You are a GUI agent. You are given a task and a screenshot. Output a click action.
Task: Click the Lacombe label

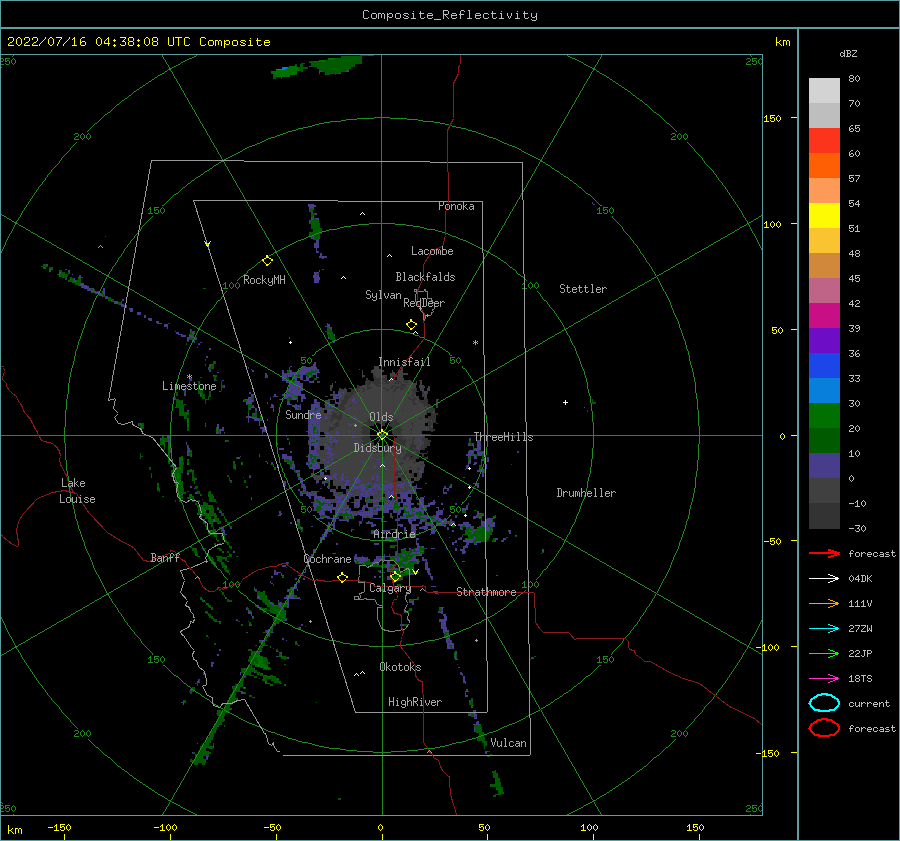tap(432, 251)
